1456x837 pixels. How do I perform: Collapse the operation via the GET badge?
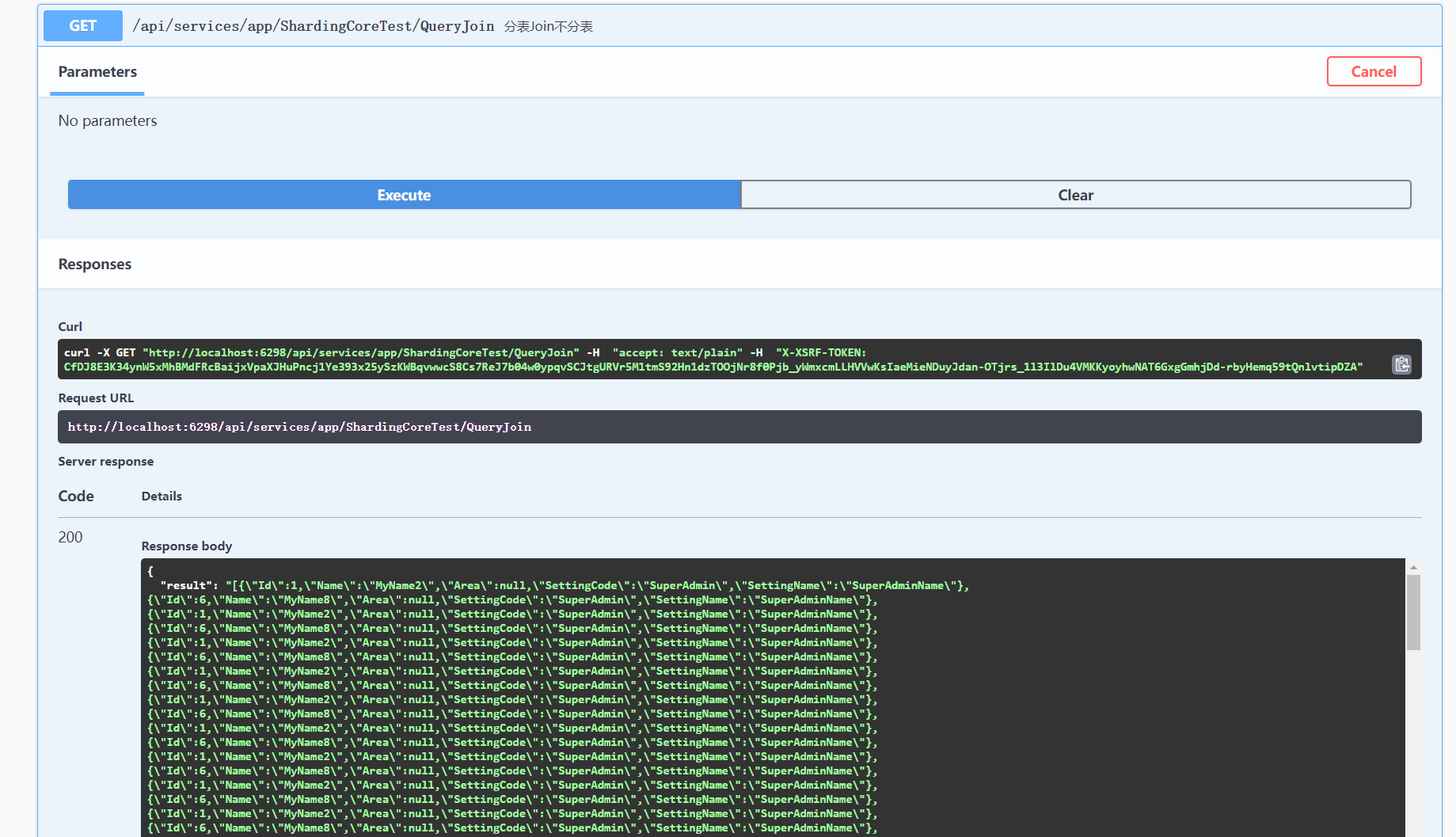pyautogui.click(x=83, y=25)
